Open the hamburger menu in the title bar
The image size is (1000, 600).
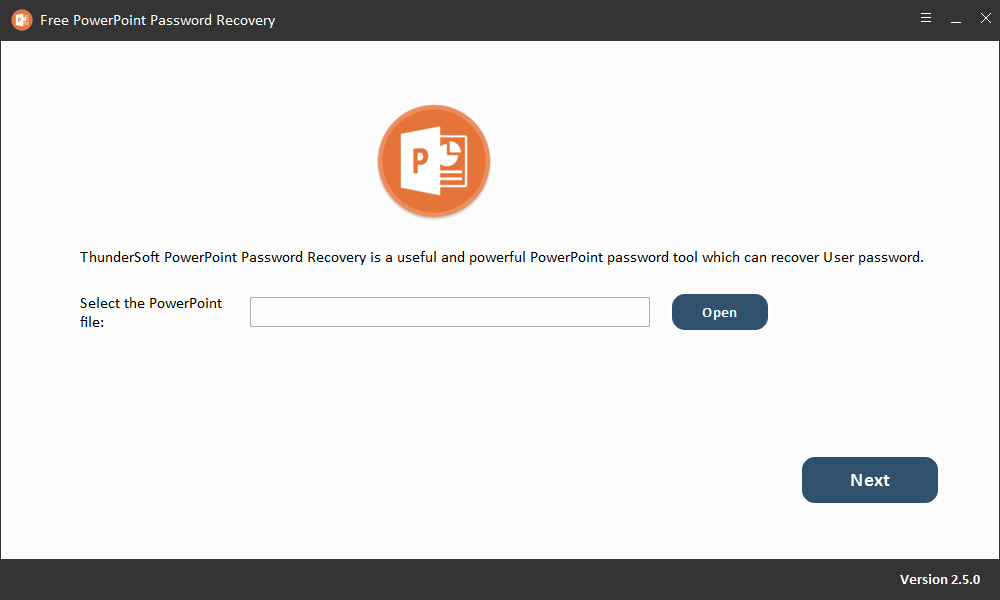pyautogui.click(x=926, y=19)
